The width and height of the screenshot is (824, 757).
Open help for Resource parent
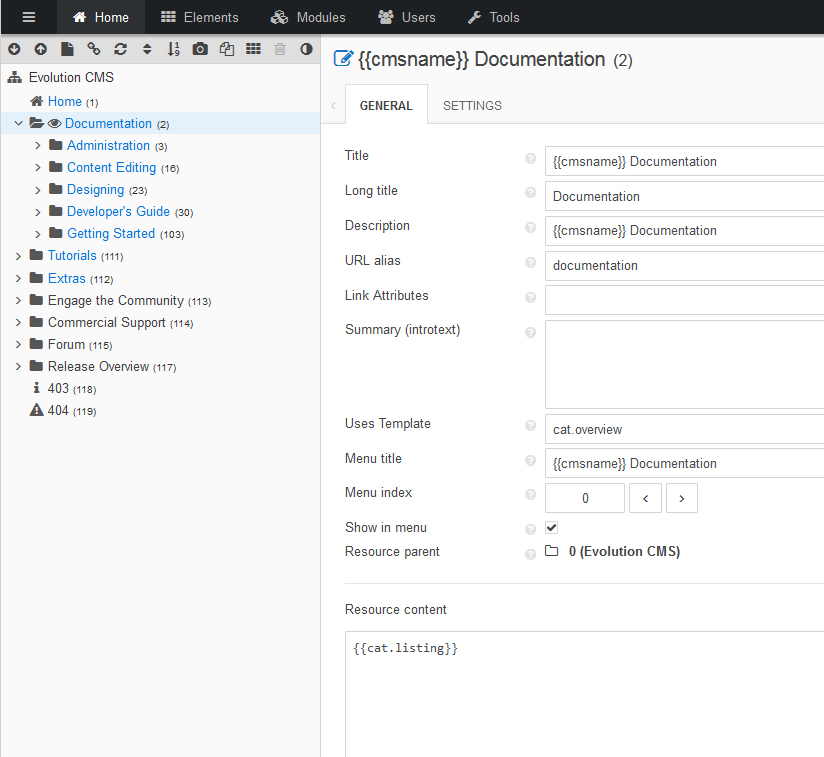pos(530,554)
